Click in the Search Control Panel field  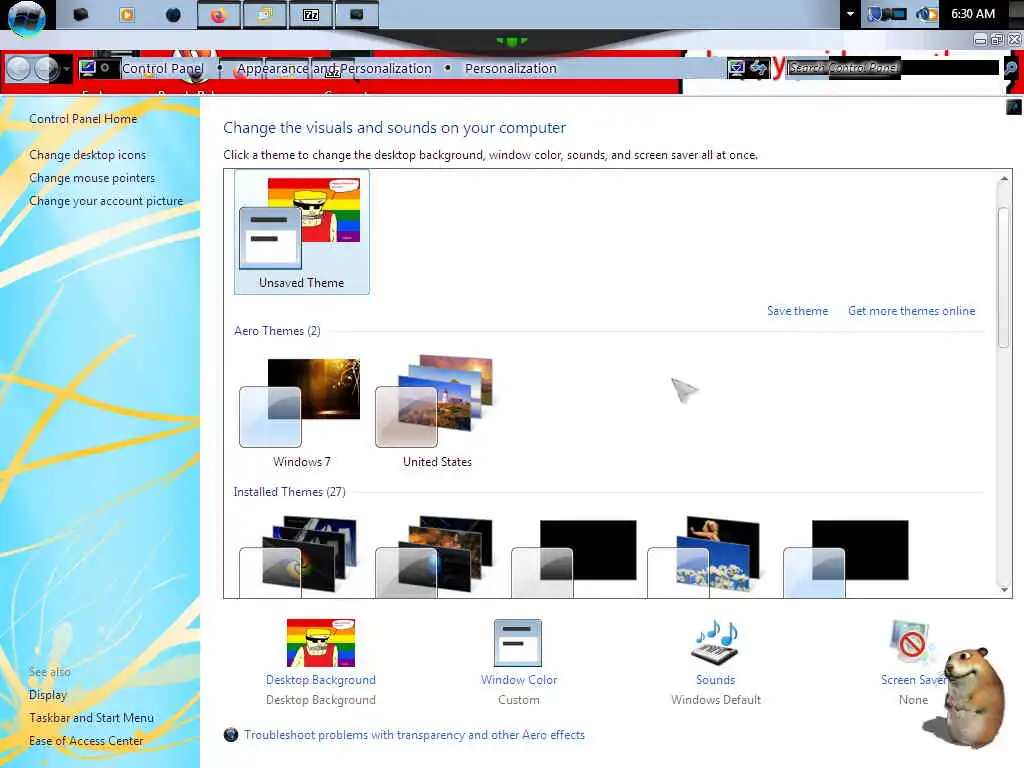(892, 67)
